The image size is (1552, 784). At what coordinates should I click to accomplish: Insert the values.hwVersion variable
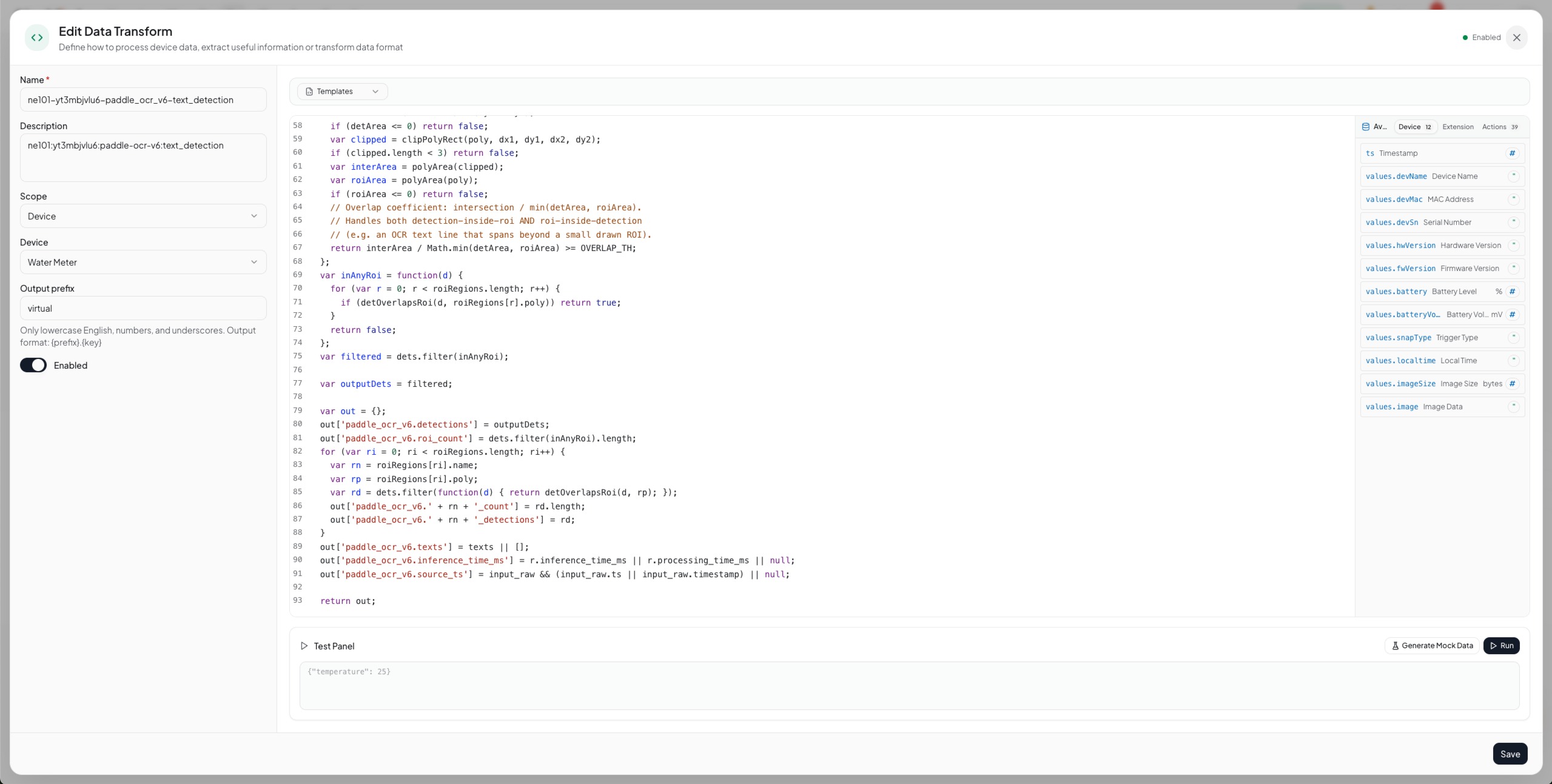coord(1442,246)
